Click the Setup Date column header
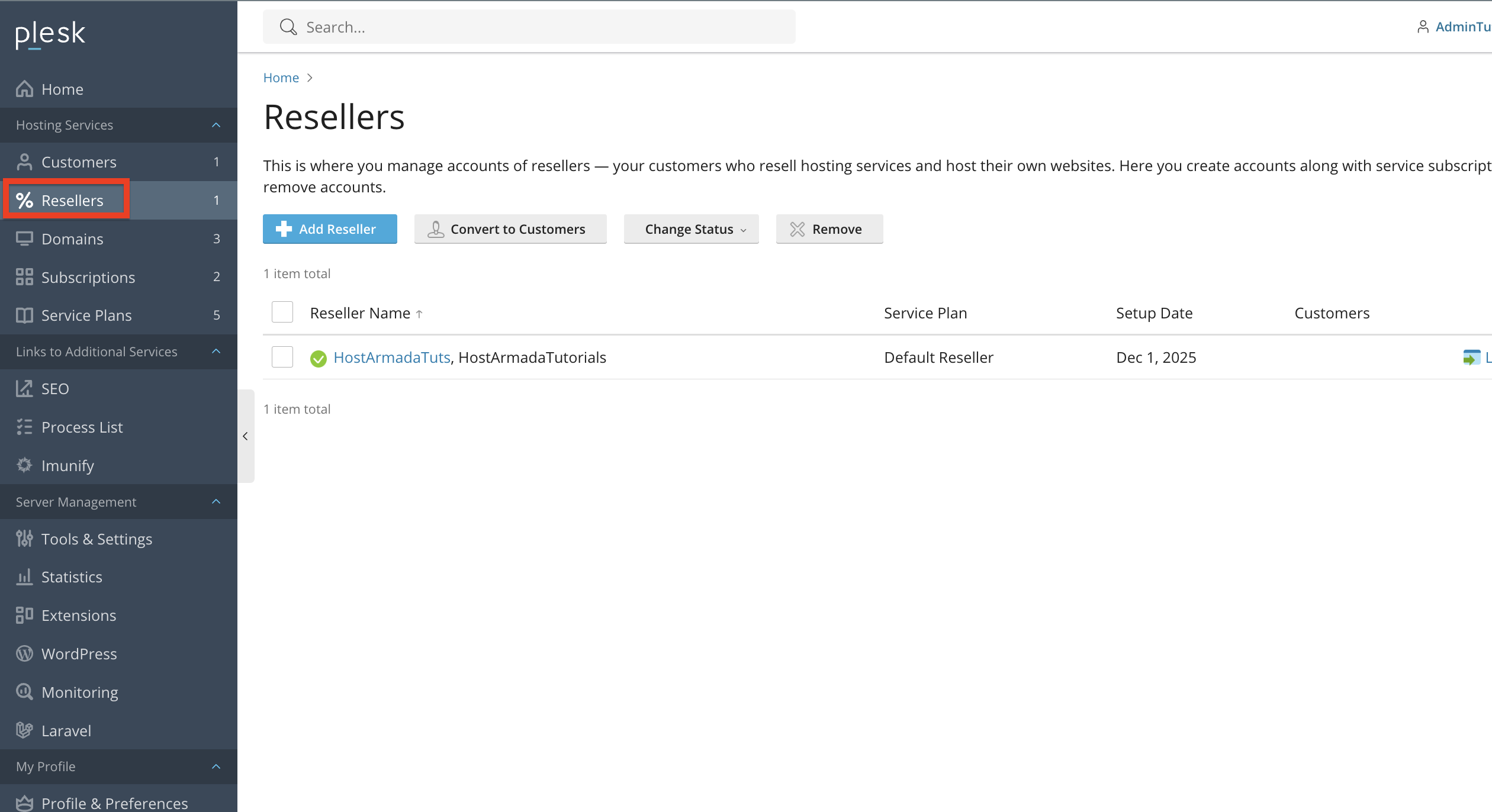This screenshot has width=1492, height=812. point(1154,313)
